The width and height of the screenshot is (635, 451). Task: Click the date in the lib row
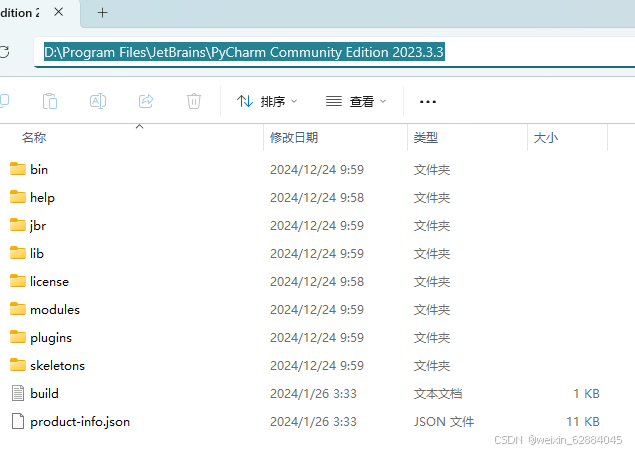click(317, 254)
